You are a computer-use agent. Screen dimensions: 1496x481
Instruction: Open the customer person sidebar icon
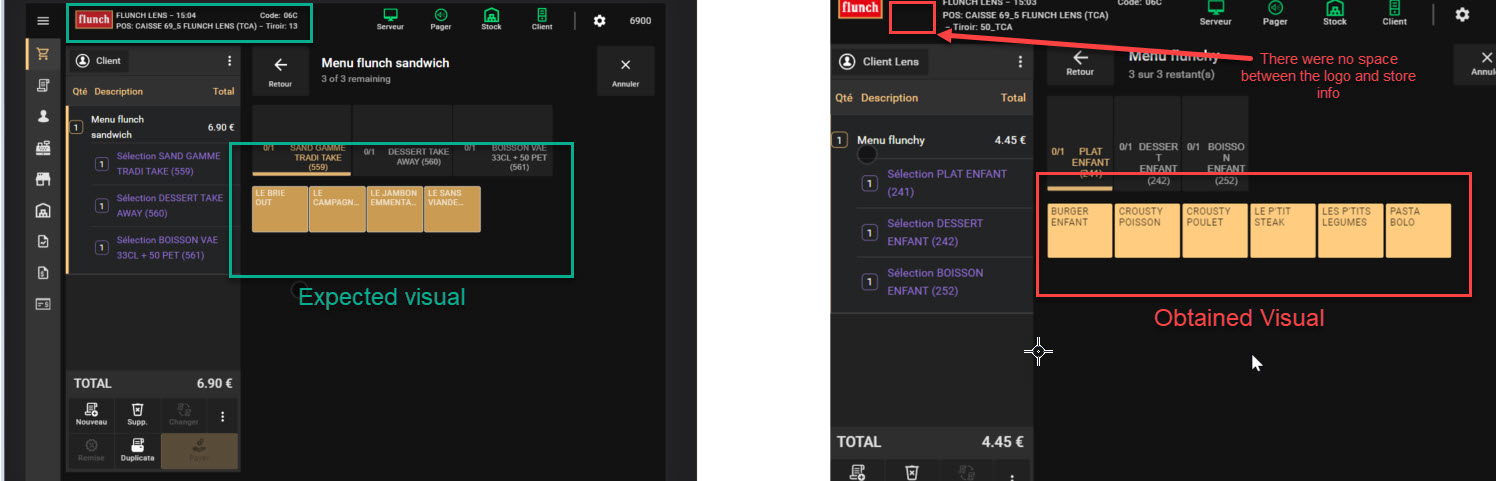pos(43,116)
